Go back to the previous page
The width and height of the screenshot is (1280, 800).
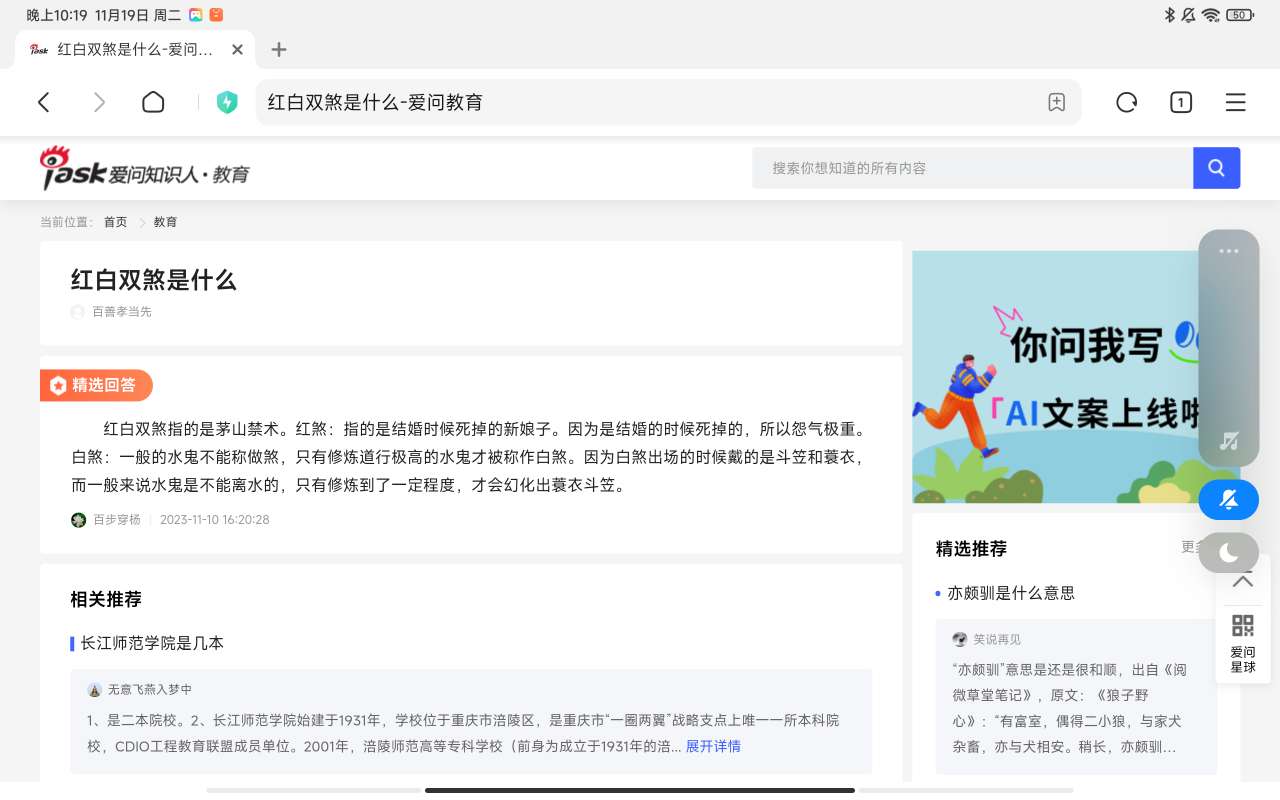(x=44, y=102)
